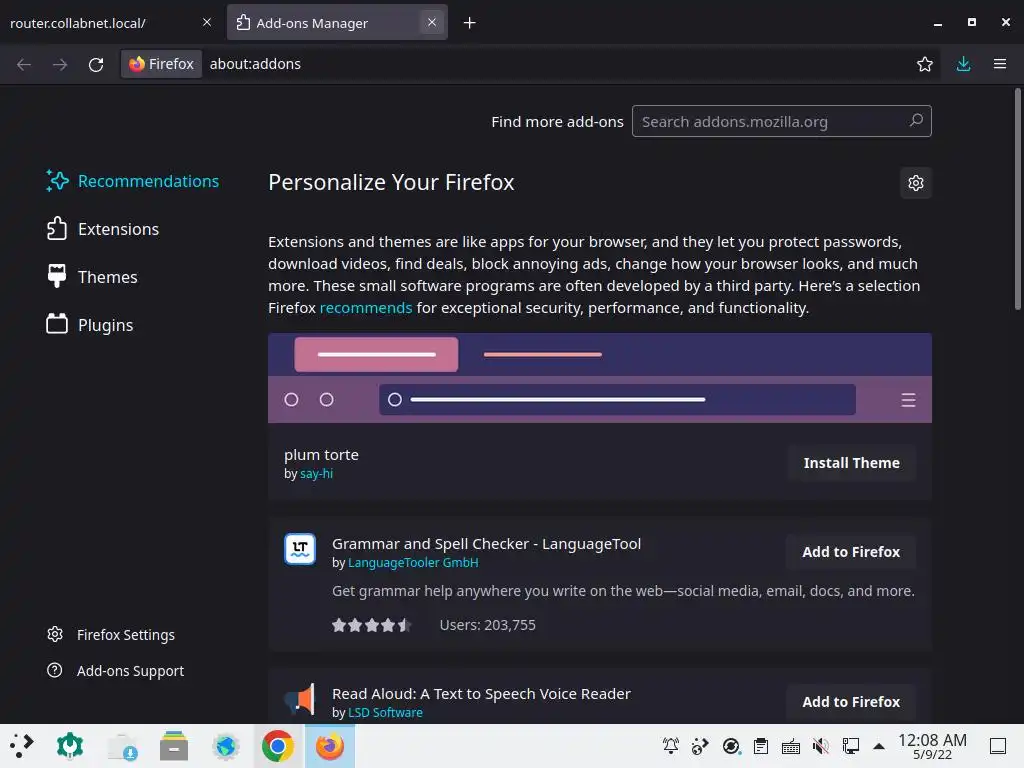1024x768 pixels.
Task: Go back one page
Action: (x=24, y=64)
